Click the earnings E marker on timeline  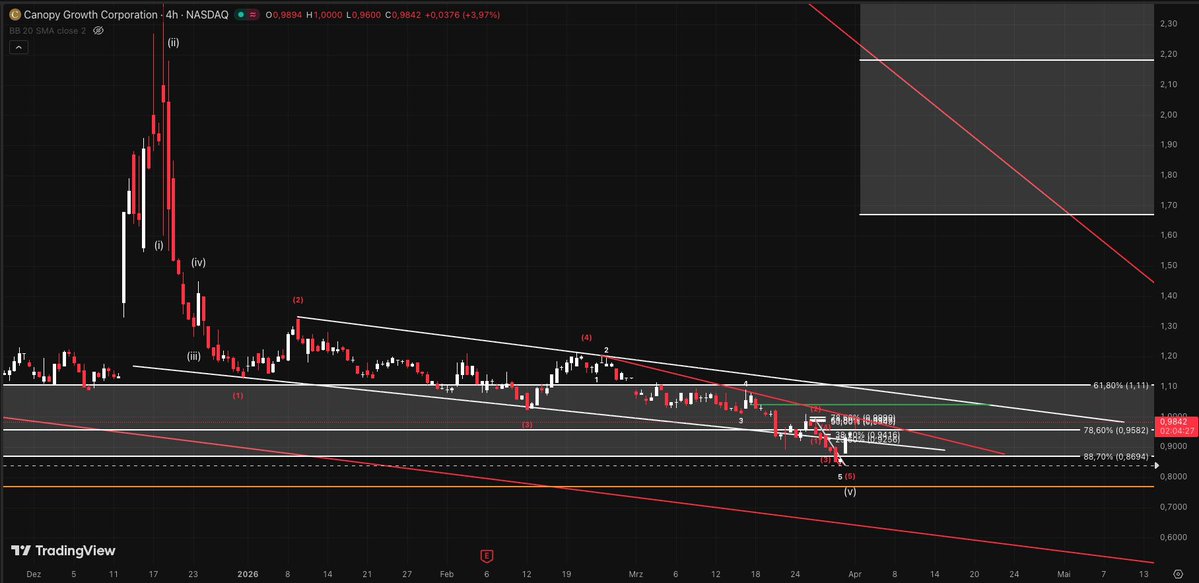point(485,555)
